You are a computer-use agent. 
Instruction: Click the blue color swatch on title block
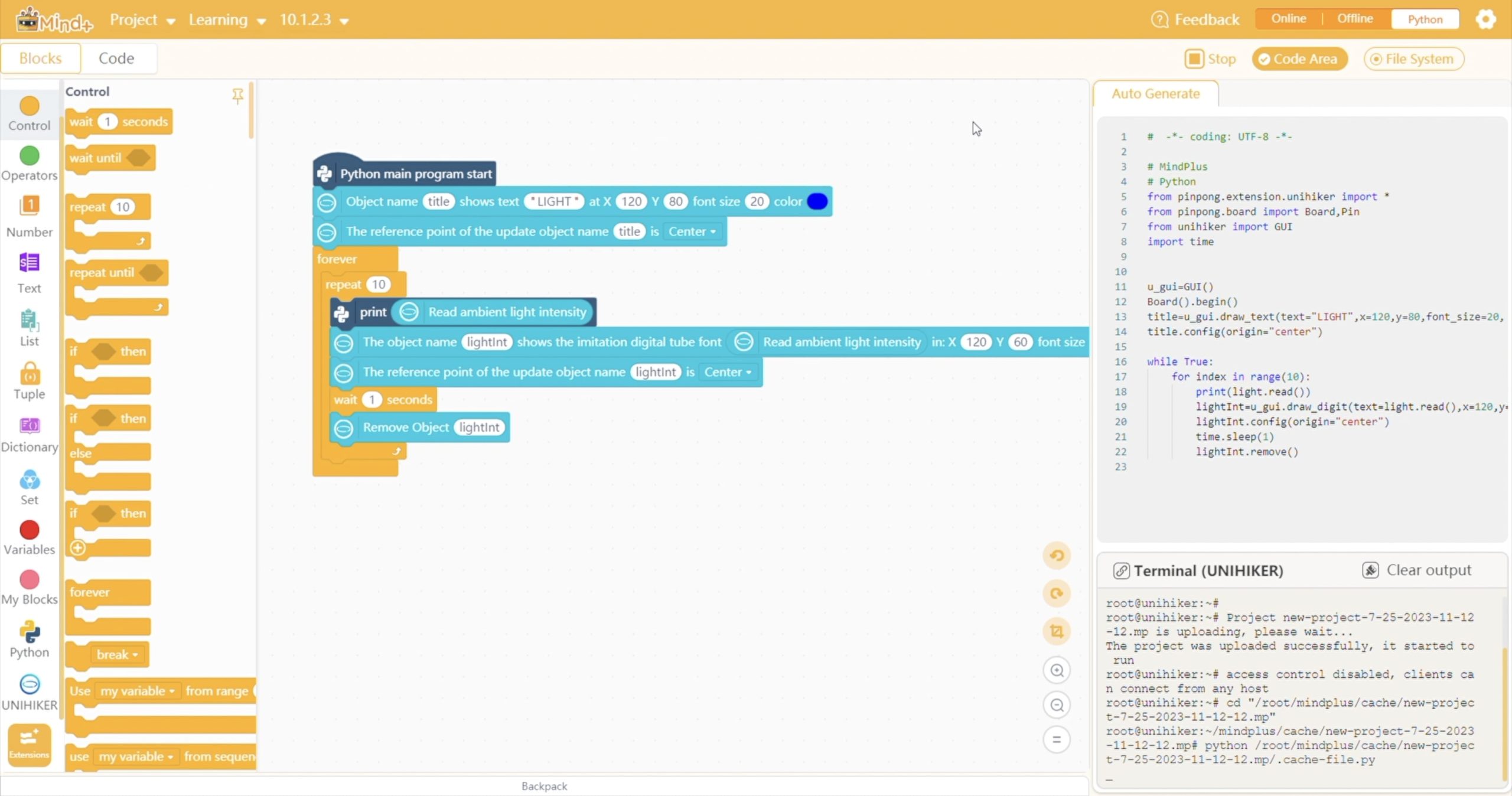817,201
